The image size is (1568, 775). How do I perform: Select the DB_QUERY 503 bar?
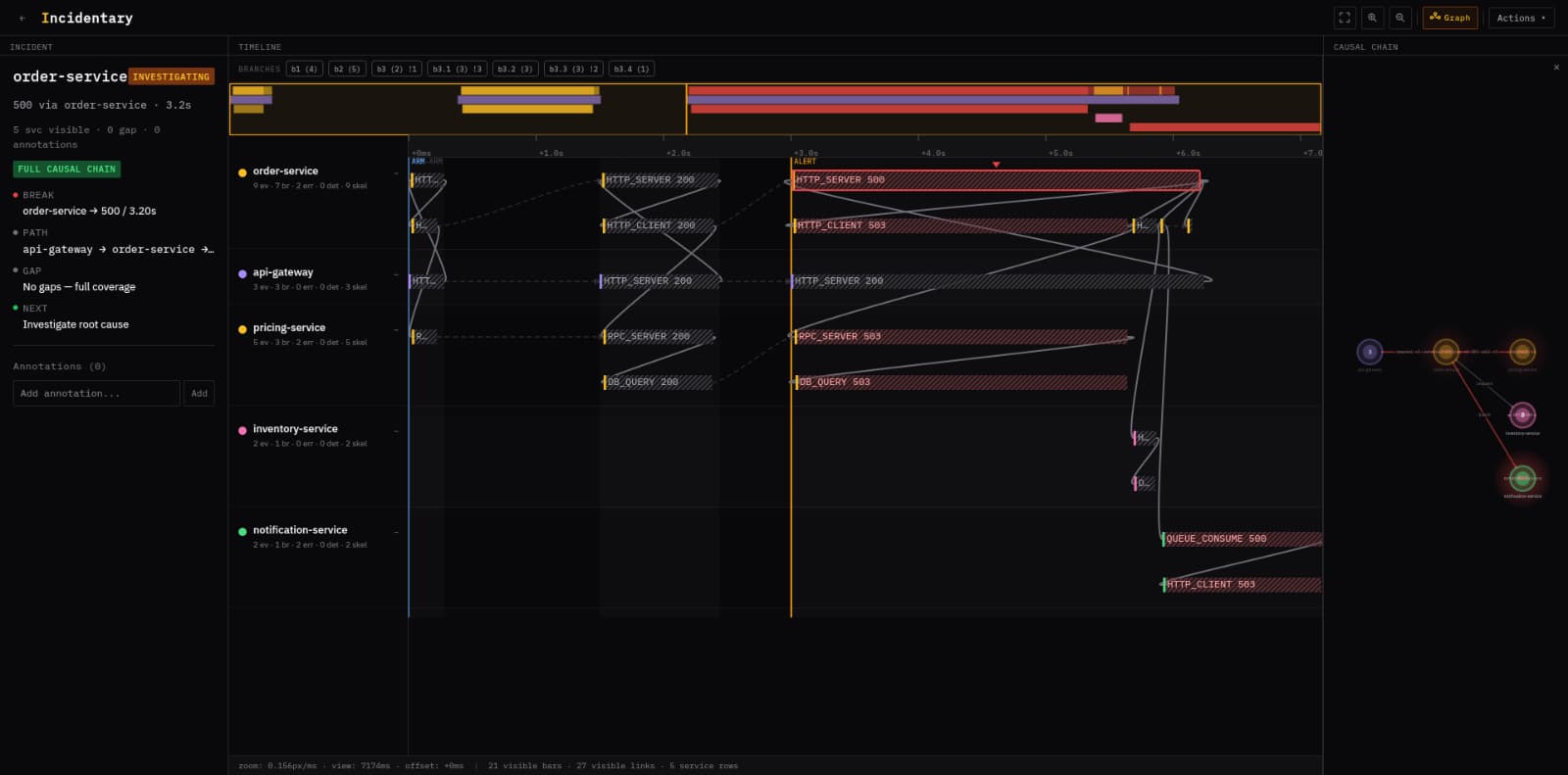coord(959,382)
